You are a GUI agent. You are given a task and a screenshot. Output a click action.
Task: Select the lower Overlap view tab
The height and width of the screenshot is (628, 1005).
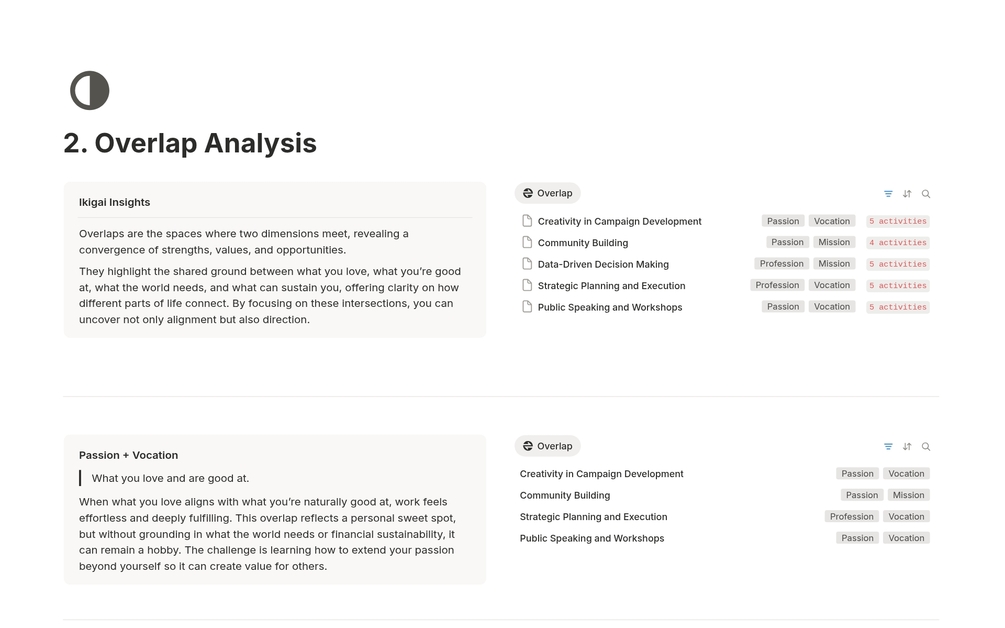pos(547,446)
